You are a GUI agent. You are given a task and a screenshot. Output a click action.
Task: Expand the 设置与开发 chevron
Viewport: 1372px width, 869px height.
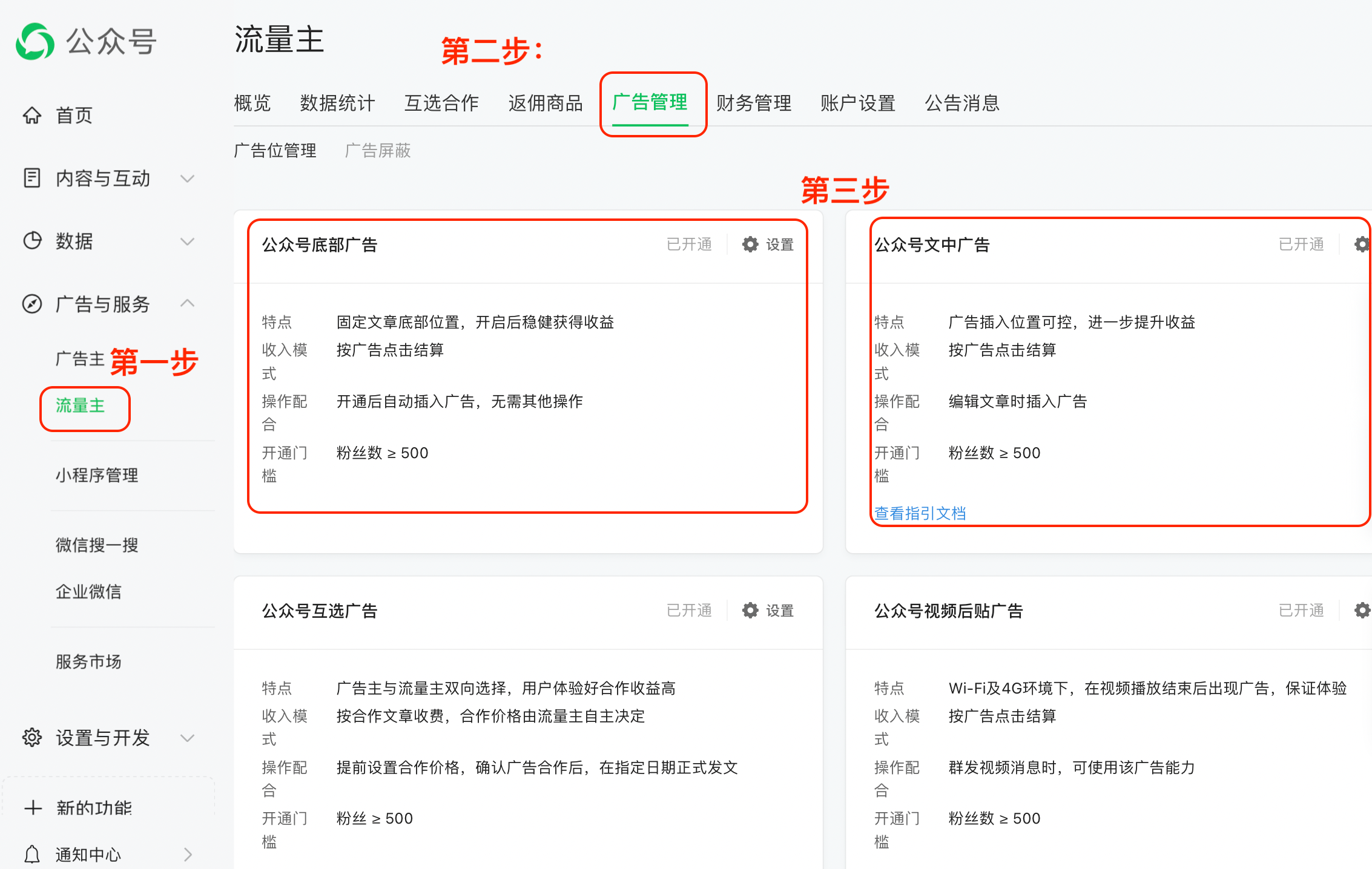(188, 738)
